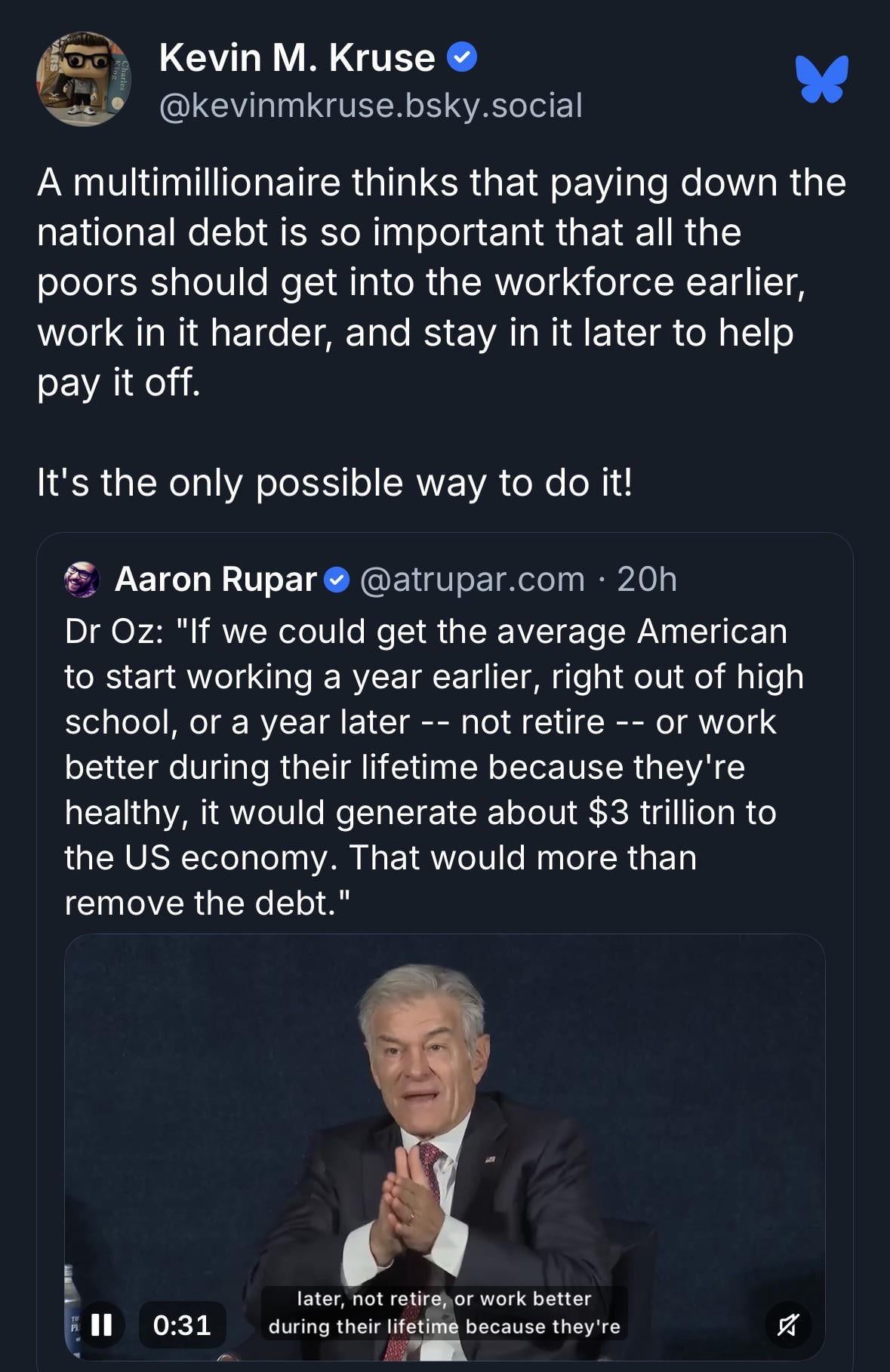Click the flag lapel pin on the speaker's suit
890x1372 pixels.
pyautogui.click(x=490, y=1158)
